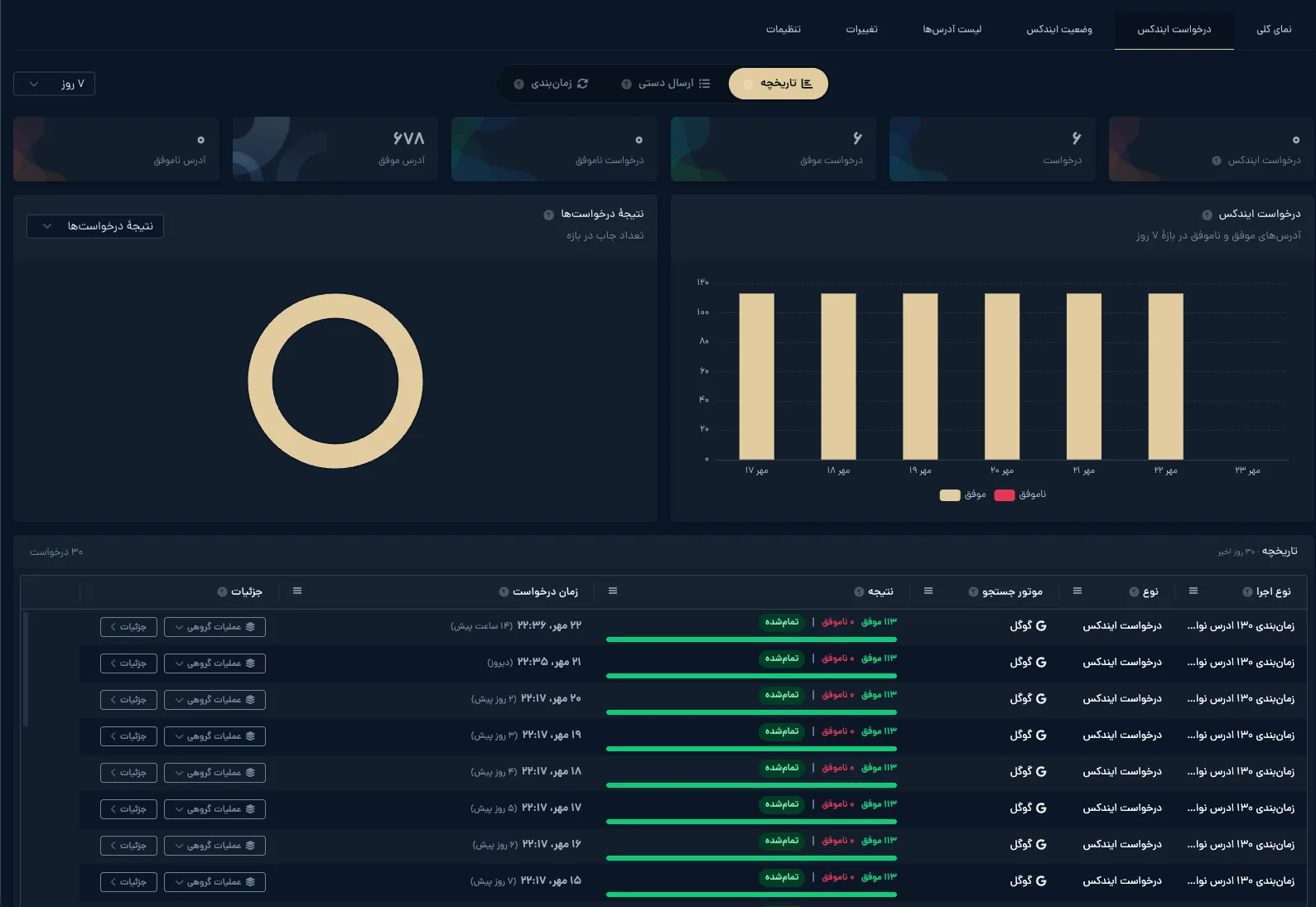Click the help icon next to زمان‌بندی

tap(519, 84)
